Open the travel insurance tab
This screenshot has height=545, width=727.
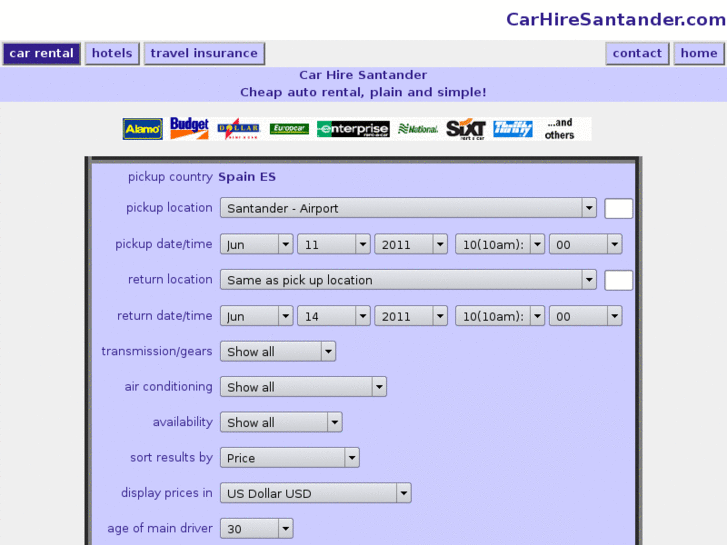(x=204, y=53)
